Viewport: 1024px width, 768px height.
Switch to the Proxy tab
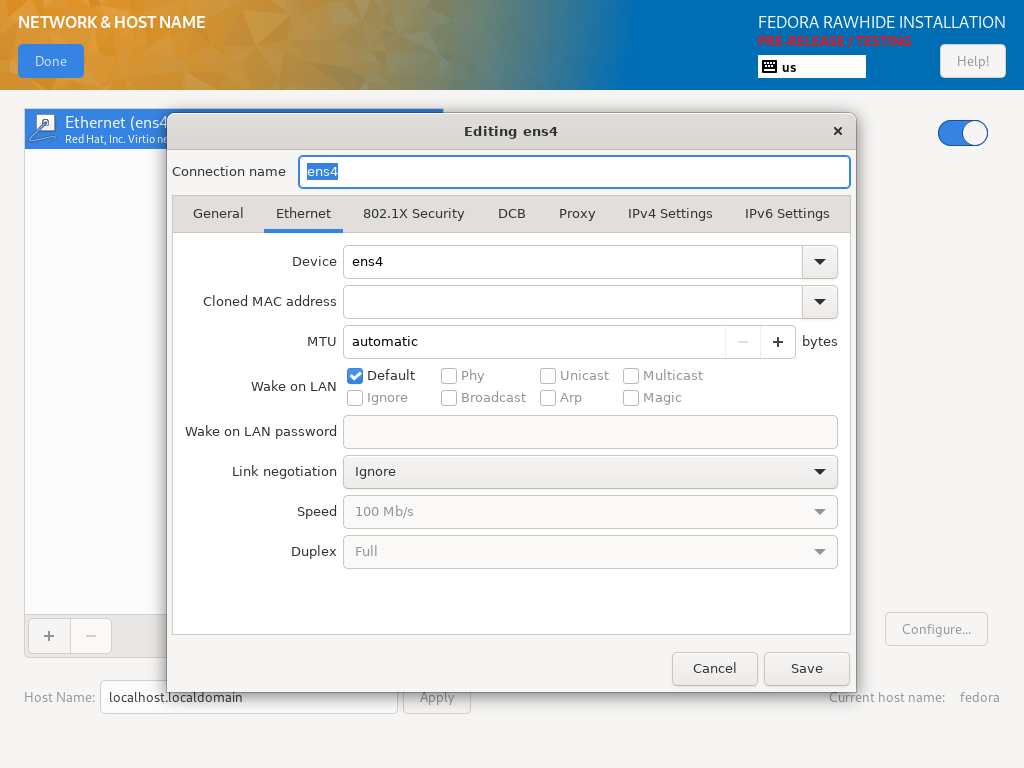pyautogui.click(x=577, y=214)
